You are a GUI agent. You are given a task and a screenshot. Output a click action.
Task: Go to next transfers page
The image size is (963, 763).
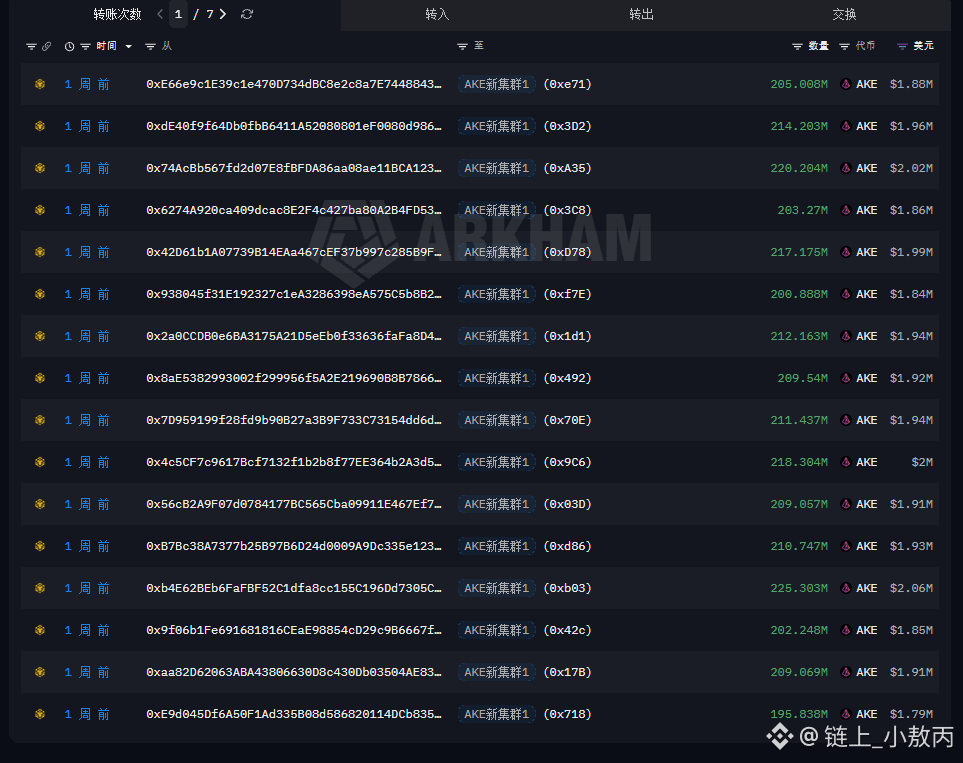coord(223,14)
